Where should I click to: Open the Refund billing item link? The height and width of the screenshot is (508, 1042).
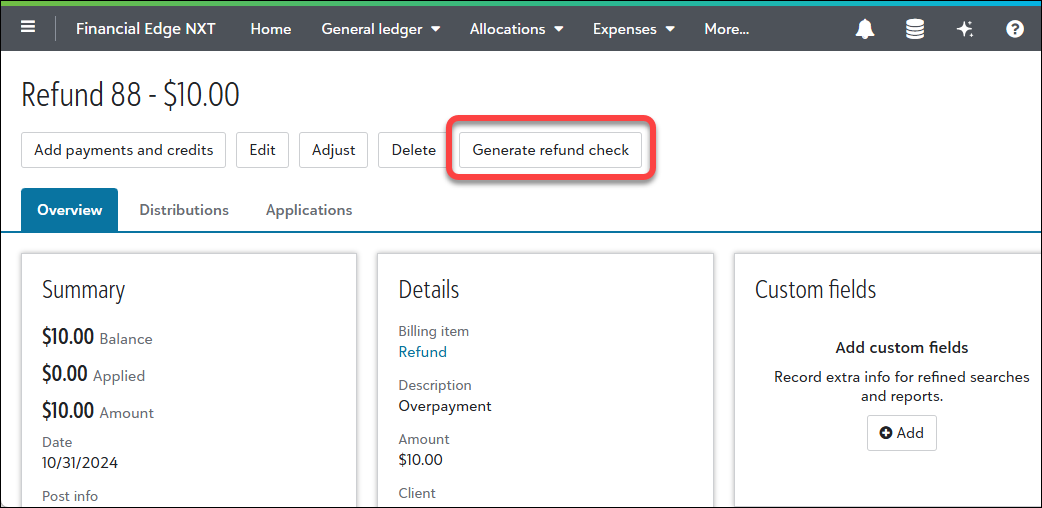pyautogui.click(x=423, y=352)
